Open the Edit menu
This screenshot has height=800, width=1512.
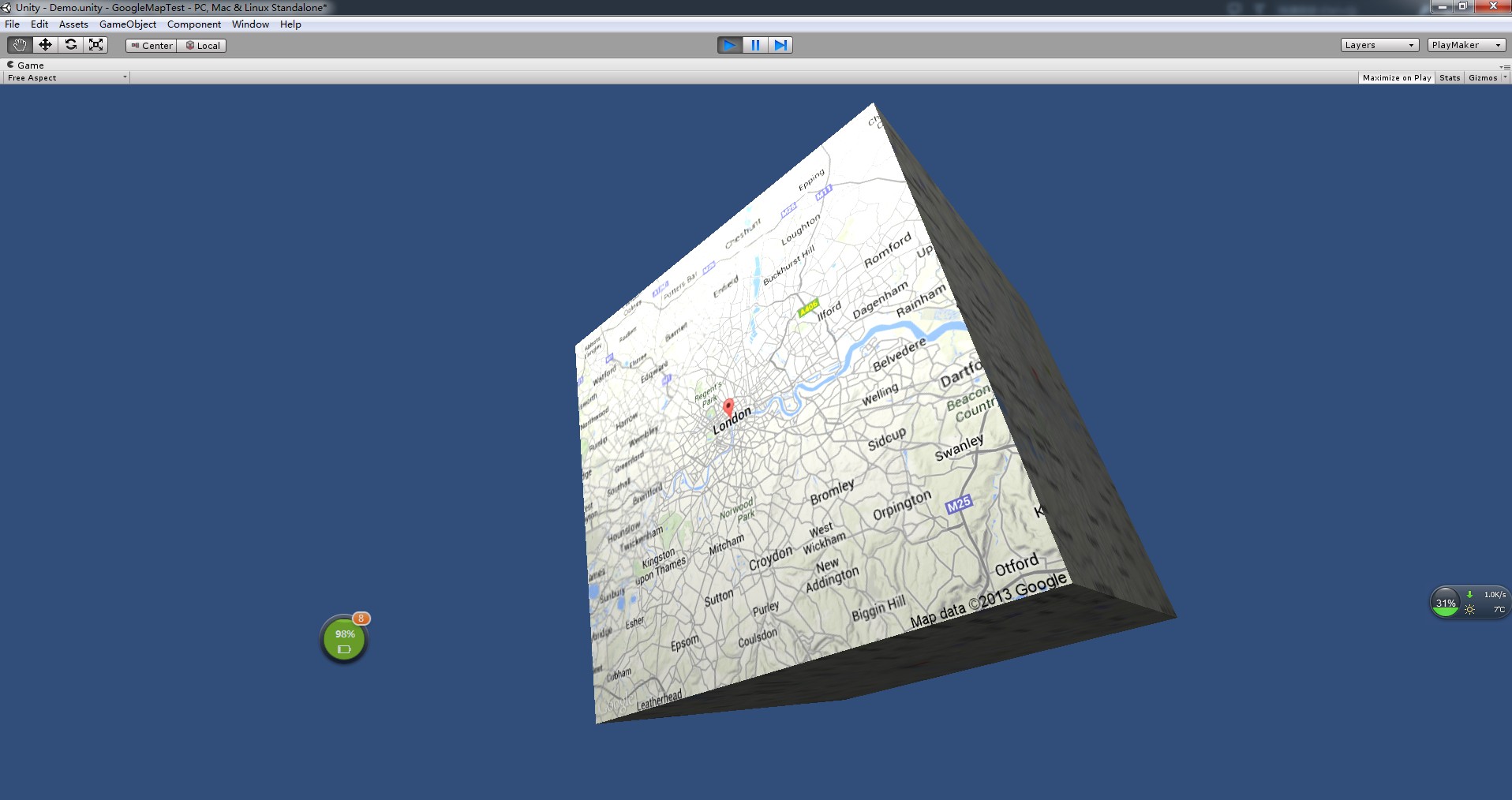[x=39, y=24]
